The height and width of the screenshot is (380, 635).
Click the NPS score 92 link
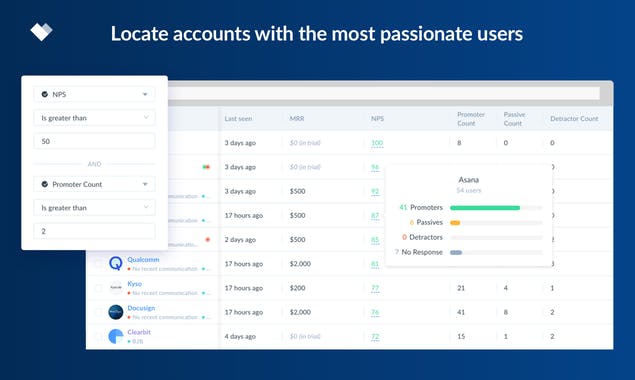click(x=375, y=191)
